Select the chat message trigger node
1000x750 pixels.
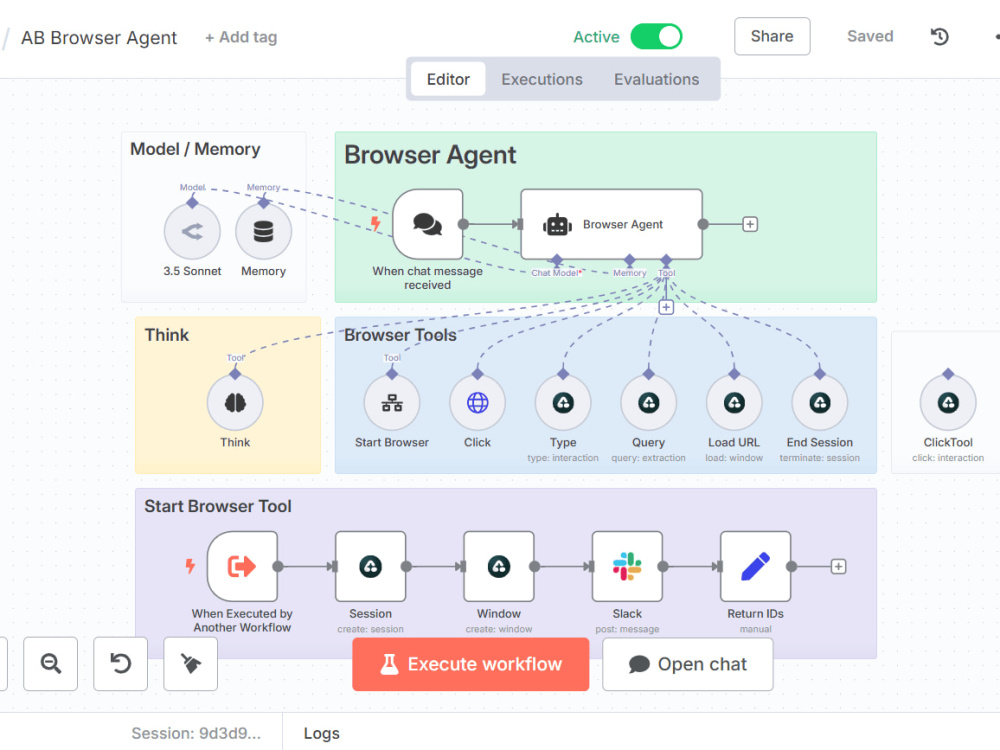pyautogui.click(x=428, y=224)
